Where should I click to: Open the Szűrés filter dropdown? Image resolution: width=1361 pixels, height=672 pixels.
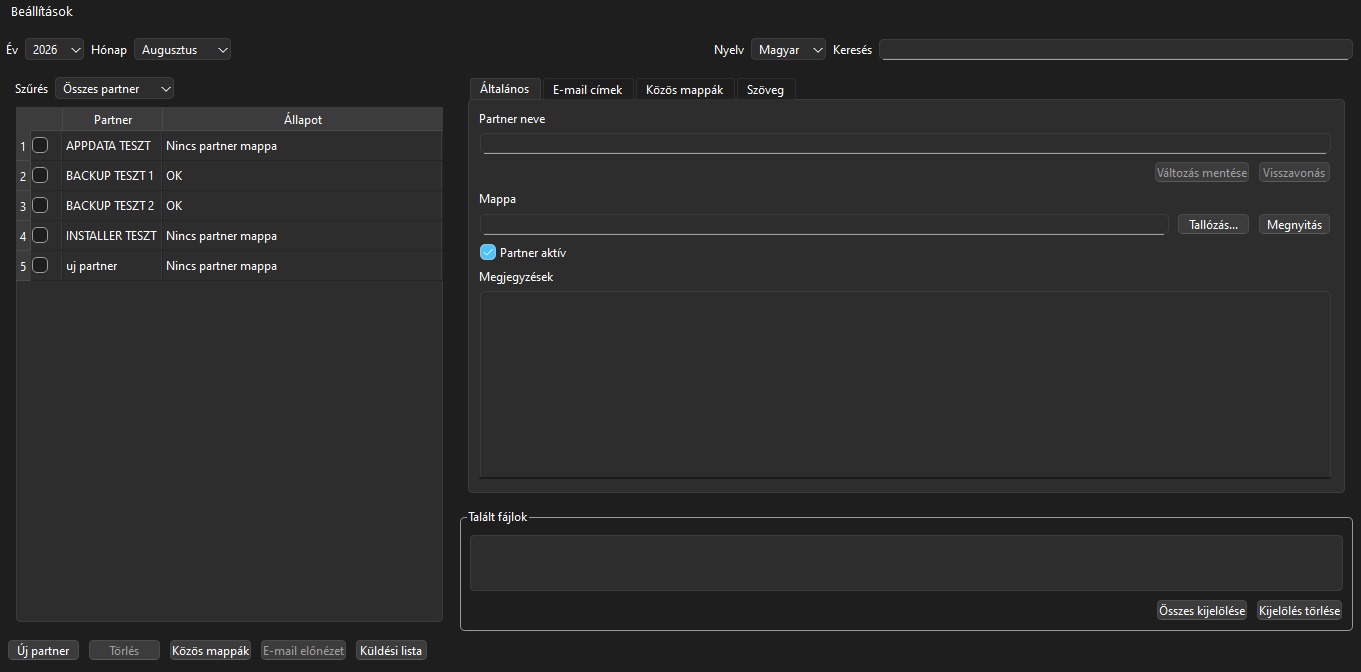(115, 88)
